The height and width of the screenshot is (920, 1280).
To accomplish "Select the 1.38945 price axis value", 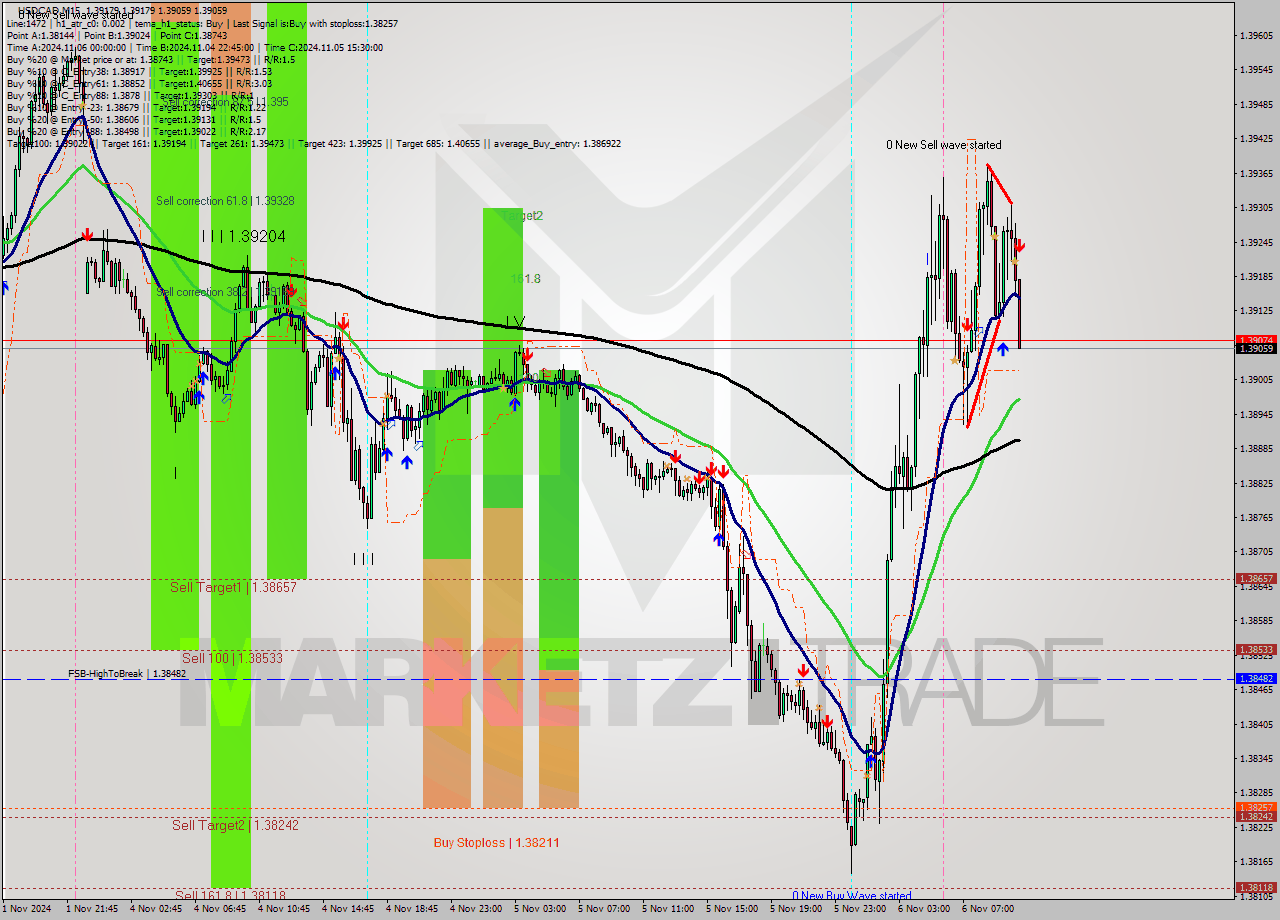I will pyautogui.click(x=1256, y=414).
